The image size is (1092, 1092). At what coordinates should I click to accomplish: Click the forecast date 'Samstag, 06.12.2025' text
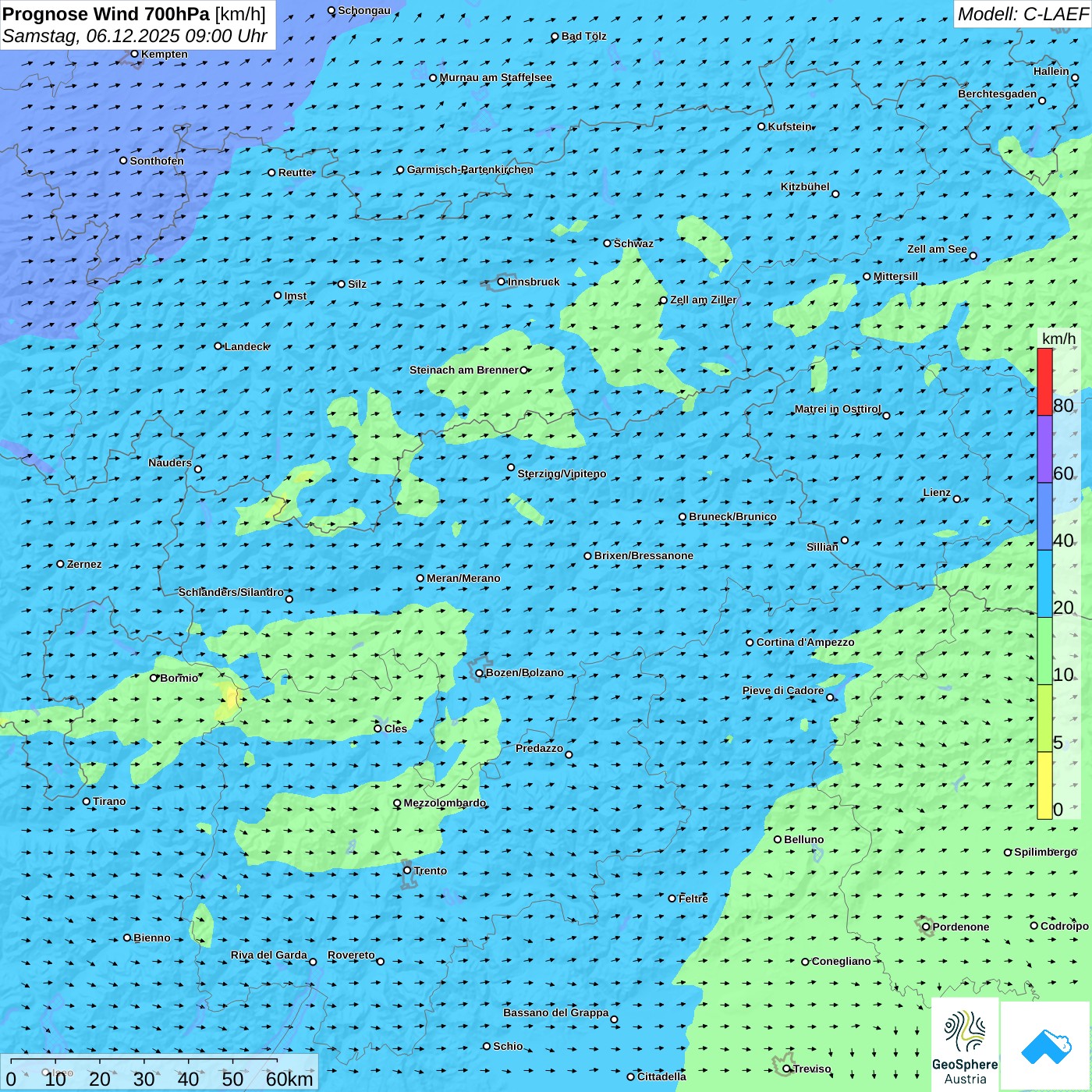point(91,37)
